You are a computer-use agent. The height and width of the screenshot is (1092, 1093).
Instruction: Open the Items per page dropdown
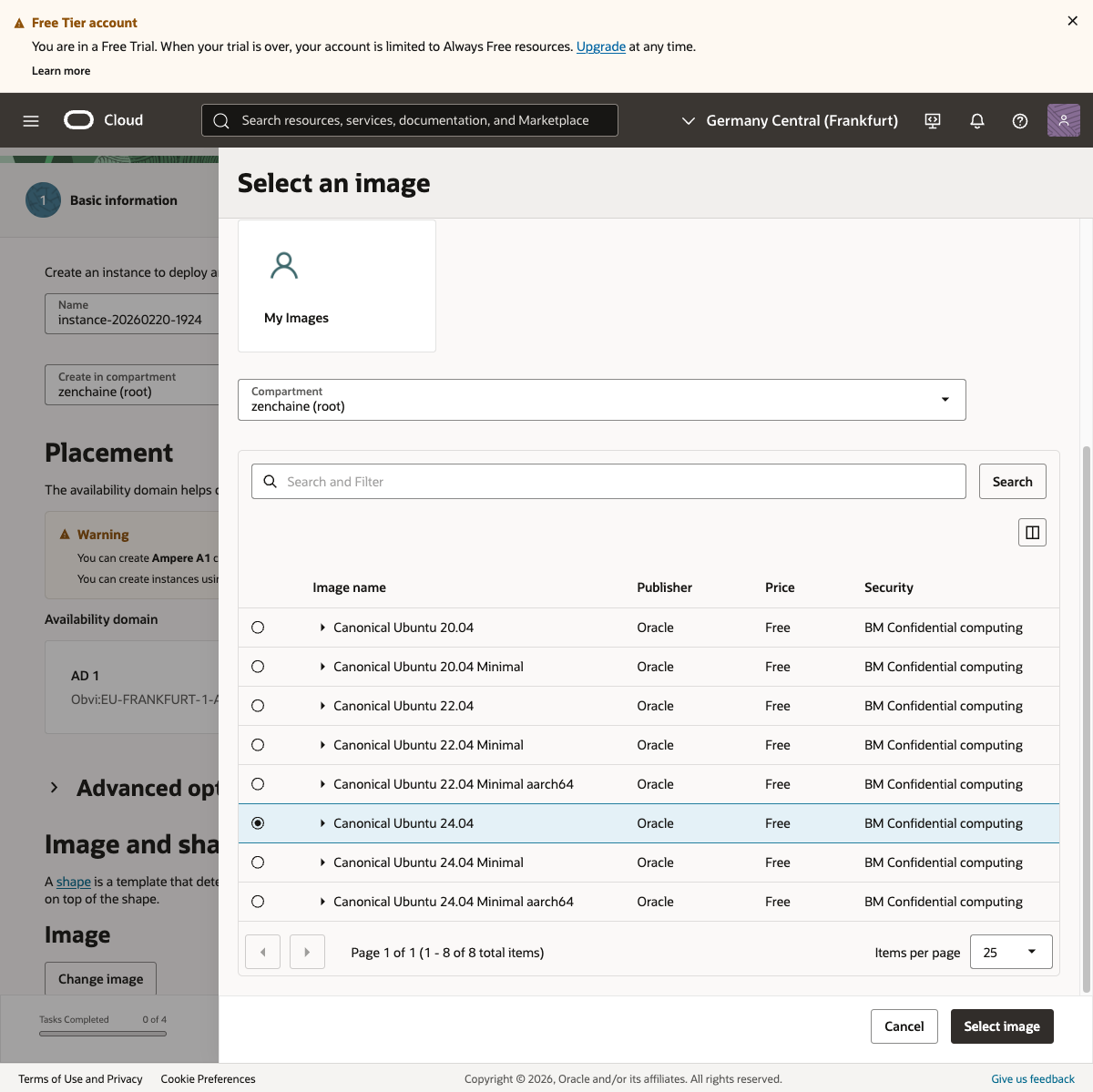point(1011,952)
